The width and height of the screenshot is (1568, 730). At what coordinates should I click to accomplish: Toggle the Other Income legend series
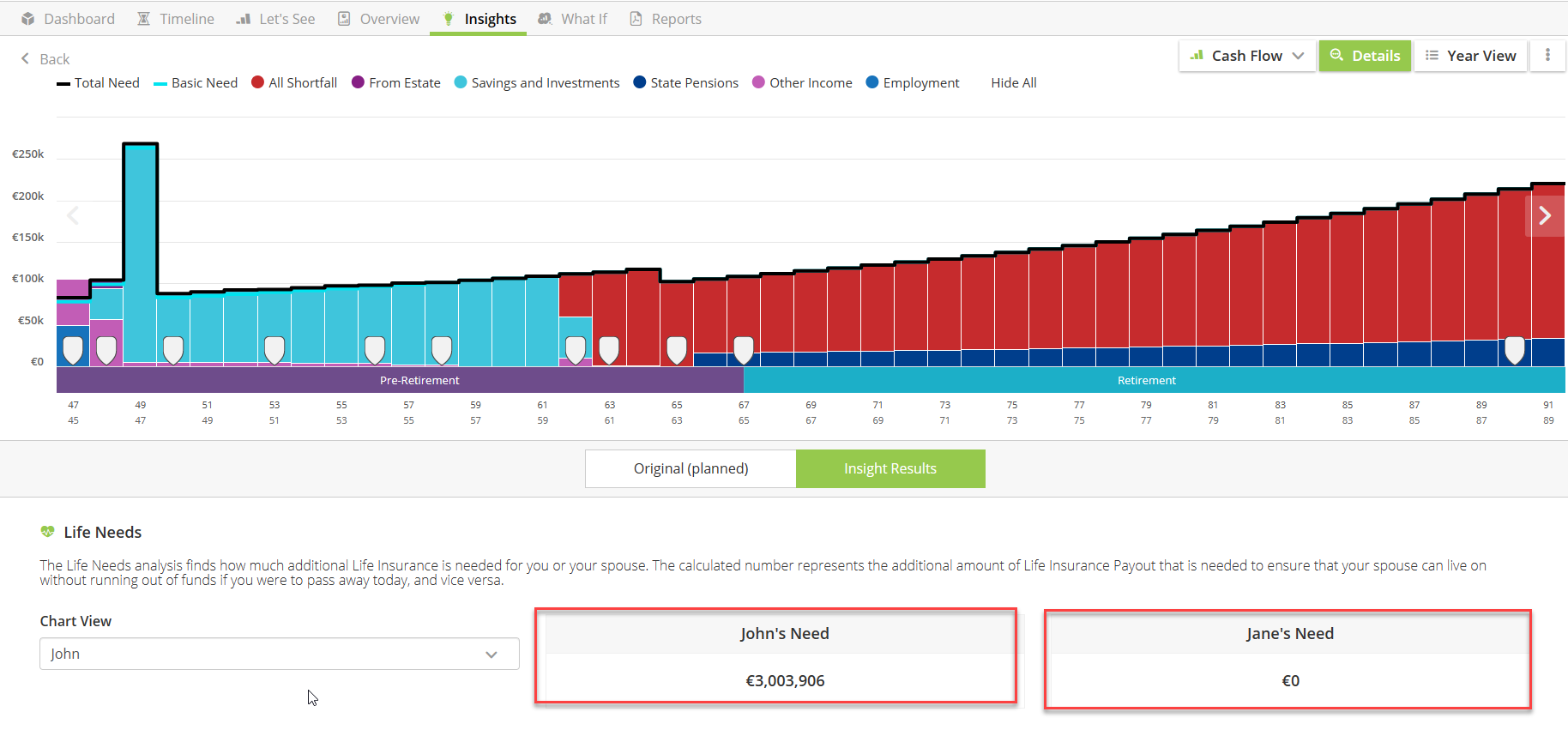coord(802,83)
